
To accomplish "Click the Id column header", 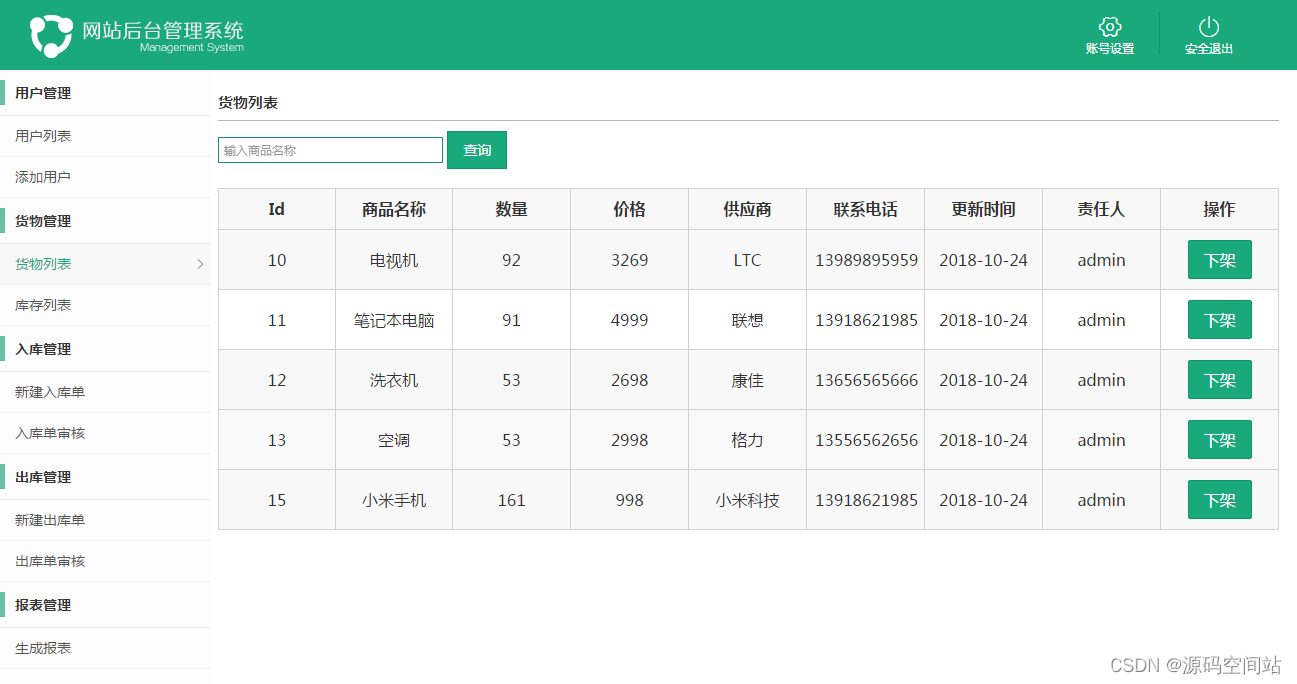I will click(277, 209).
